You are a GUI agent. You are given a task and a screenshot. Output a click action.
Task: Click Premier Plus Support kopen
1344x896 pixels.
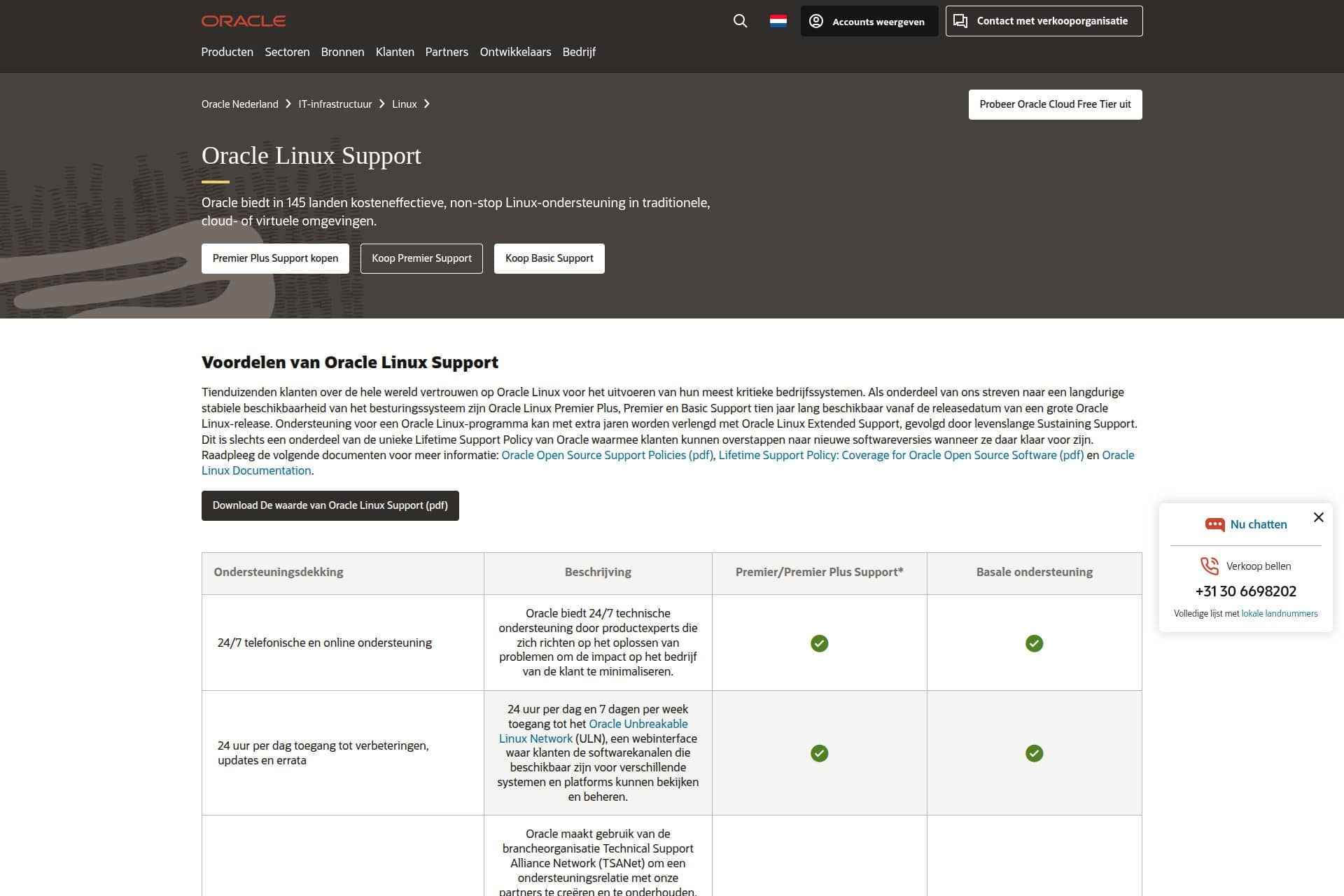(275, 258)
